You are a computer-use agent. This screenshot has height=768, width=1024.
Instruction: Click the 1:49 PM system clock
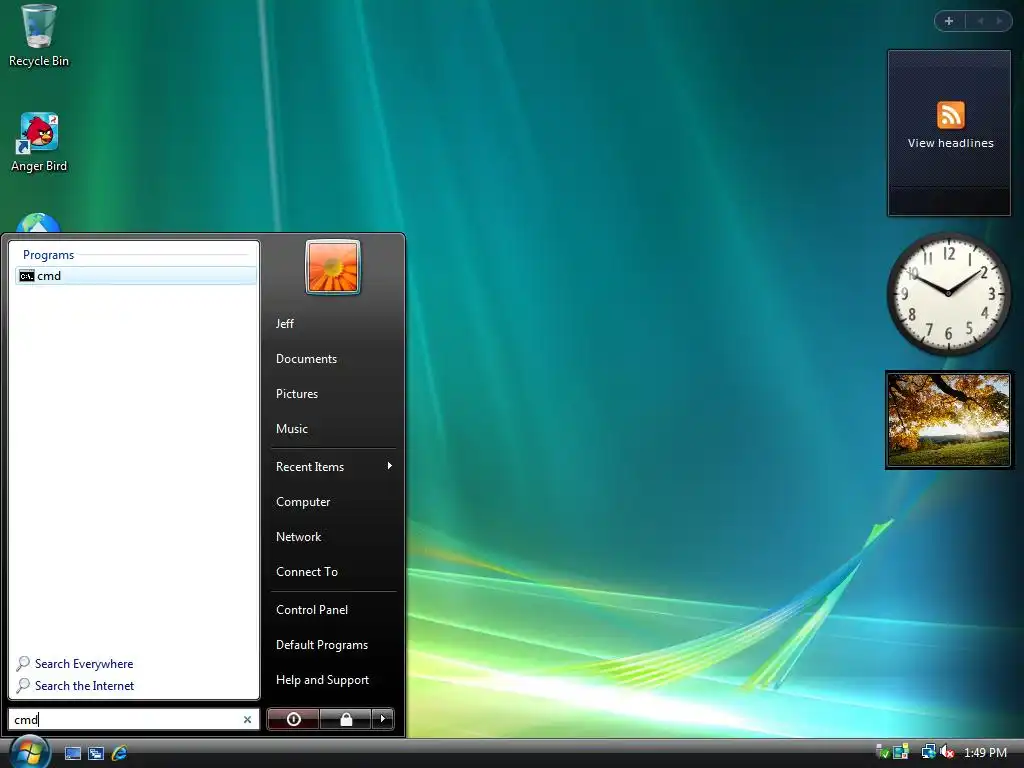tap(985, 753)
